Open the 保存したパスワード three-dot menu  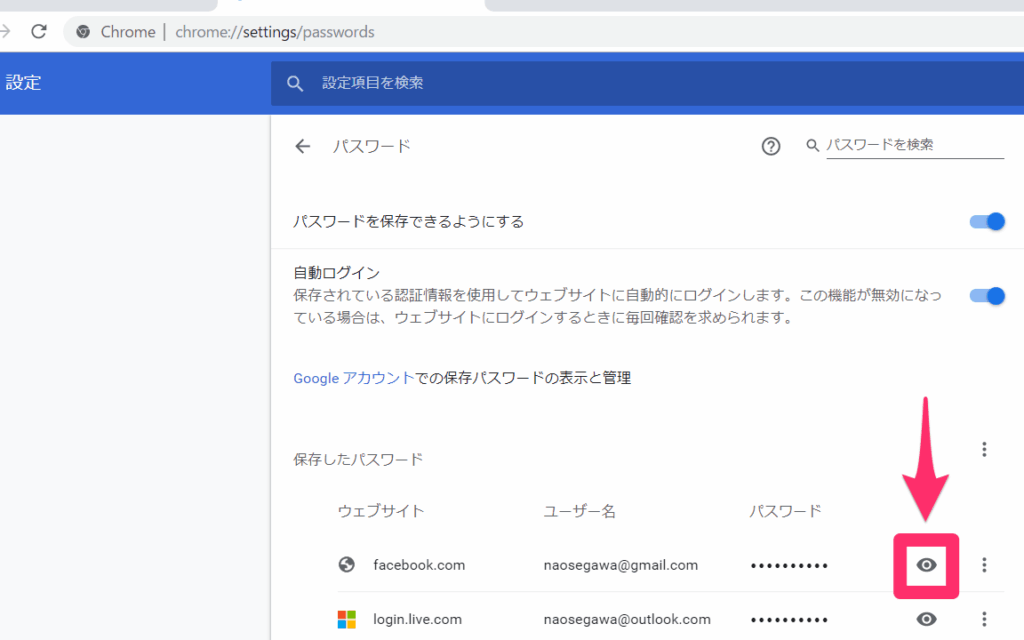pos(984,450)
